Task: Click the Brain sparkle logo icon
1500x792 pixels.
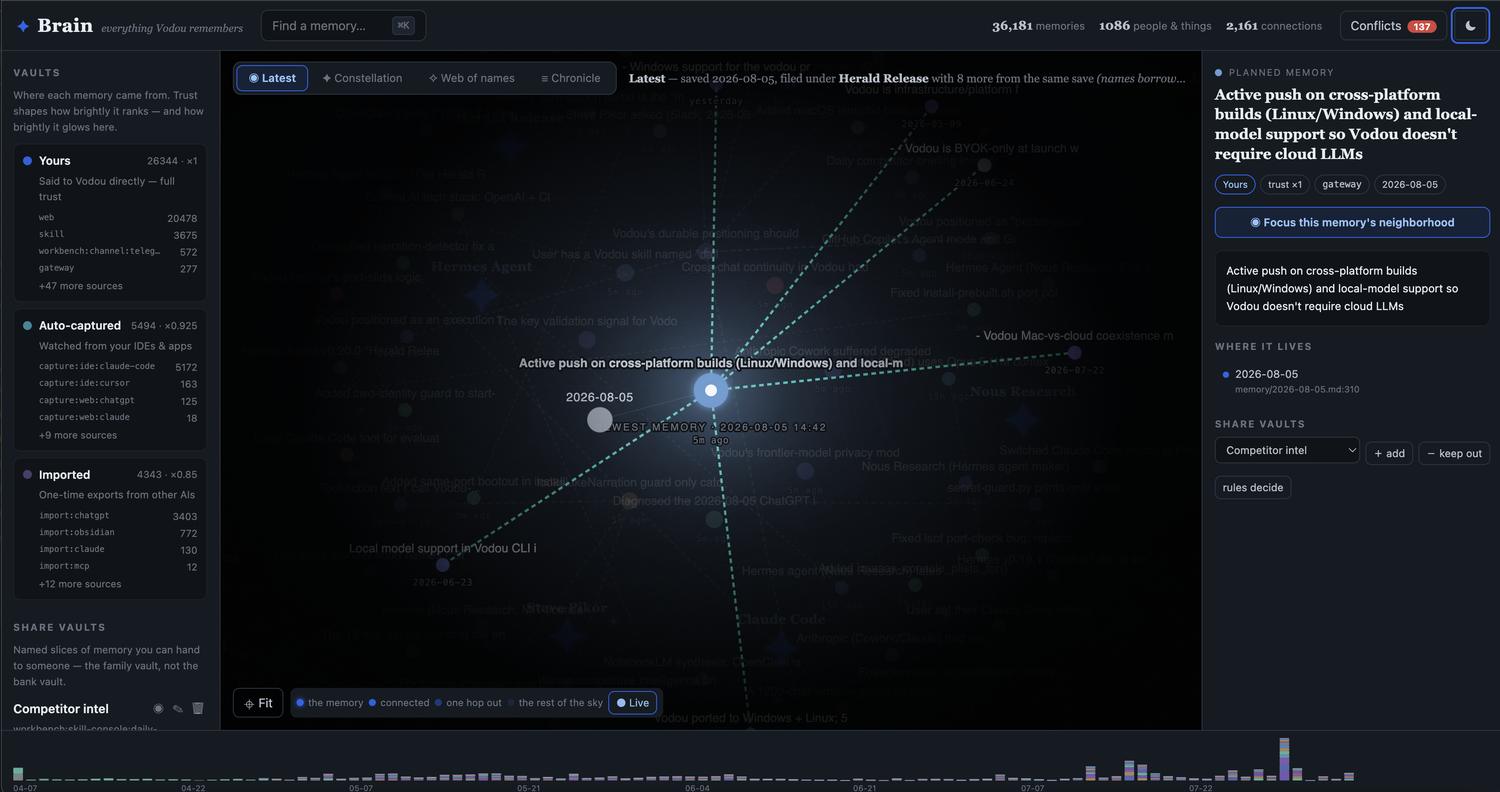Action: pos(23,26)
